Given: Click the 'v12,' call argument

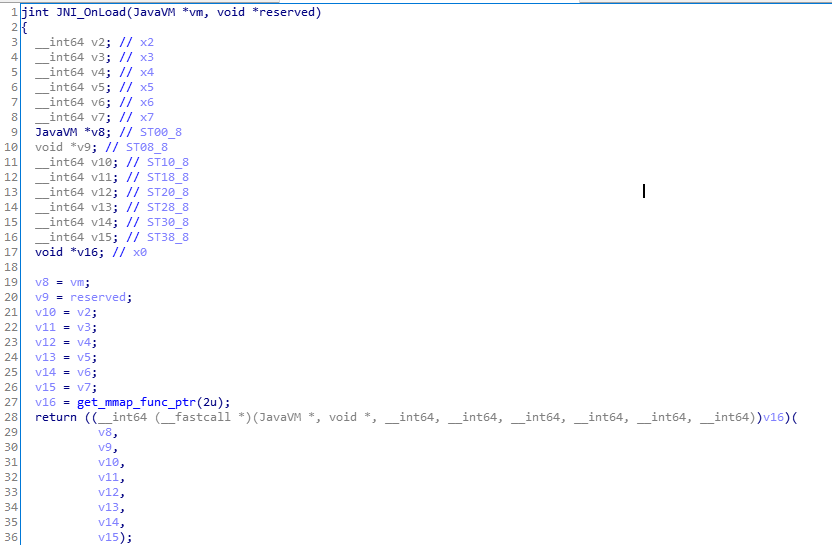Looking at the screenshot, I should pos(111,492).
